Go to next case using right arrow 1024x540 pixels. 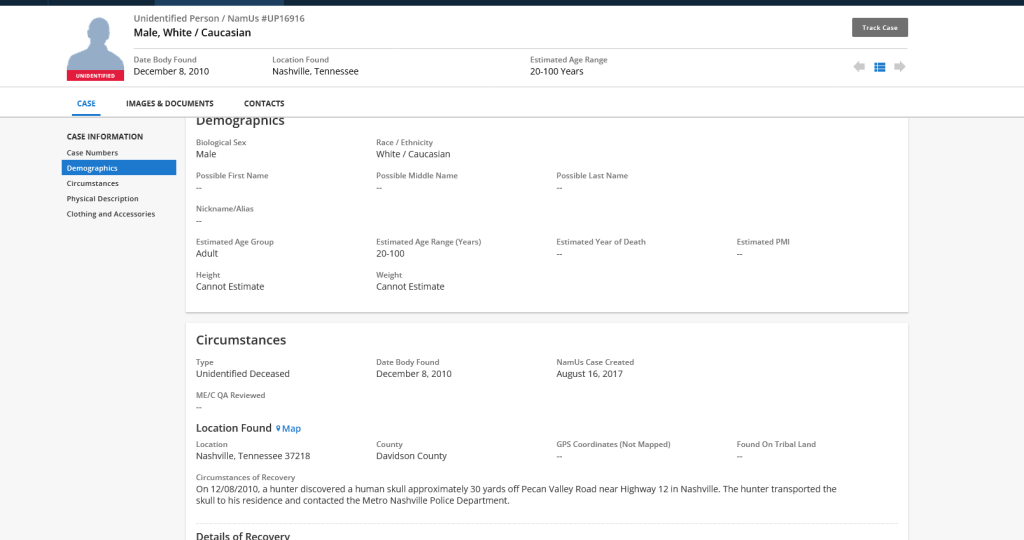click(900, 67)
